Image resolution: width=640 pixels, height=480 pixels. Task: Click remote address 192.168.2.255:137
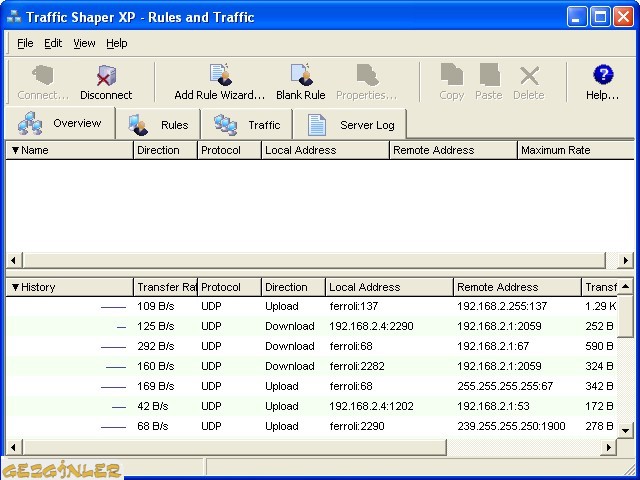(502, 307)
